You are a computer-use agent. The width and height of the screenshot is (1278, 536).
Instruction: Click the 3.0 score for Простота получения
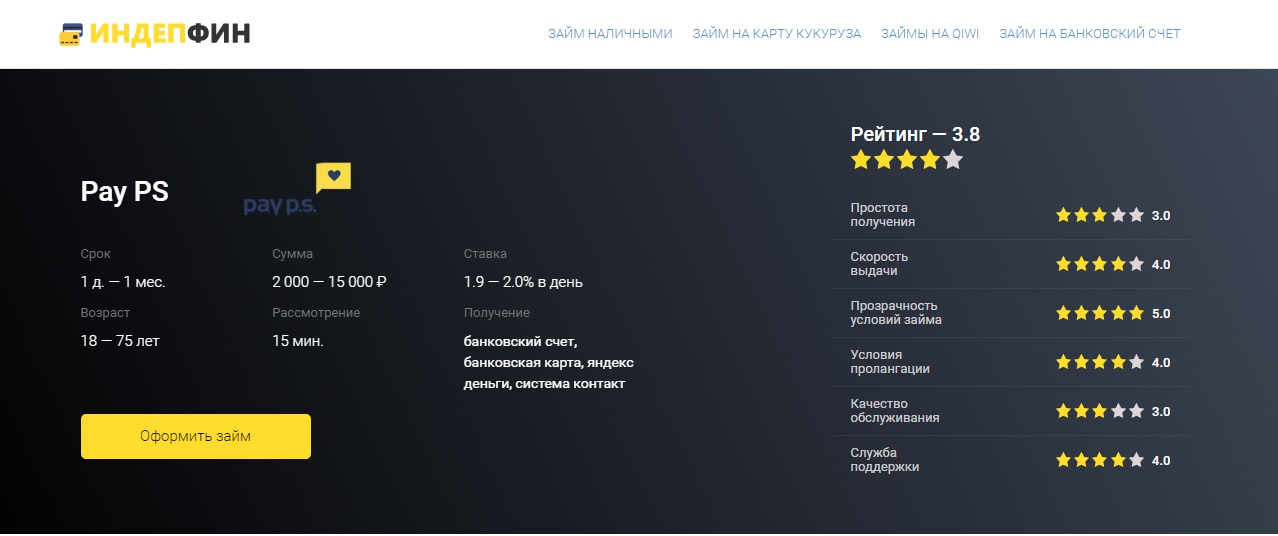(x=1161, y=216)
